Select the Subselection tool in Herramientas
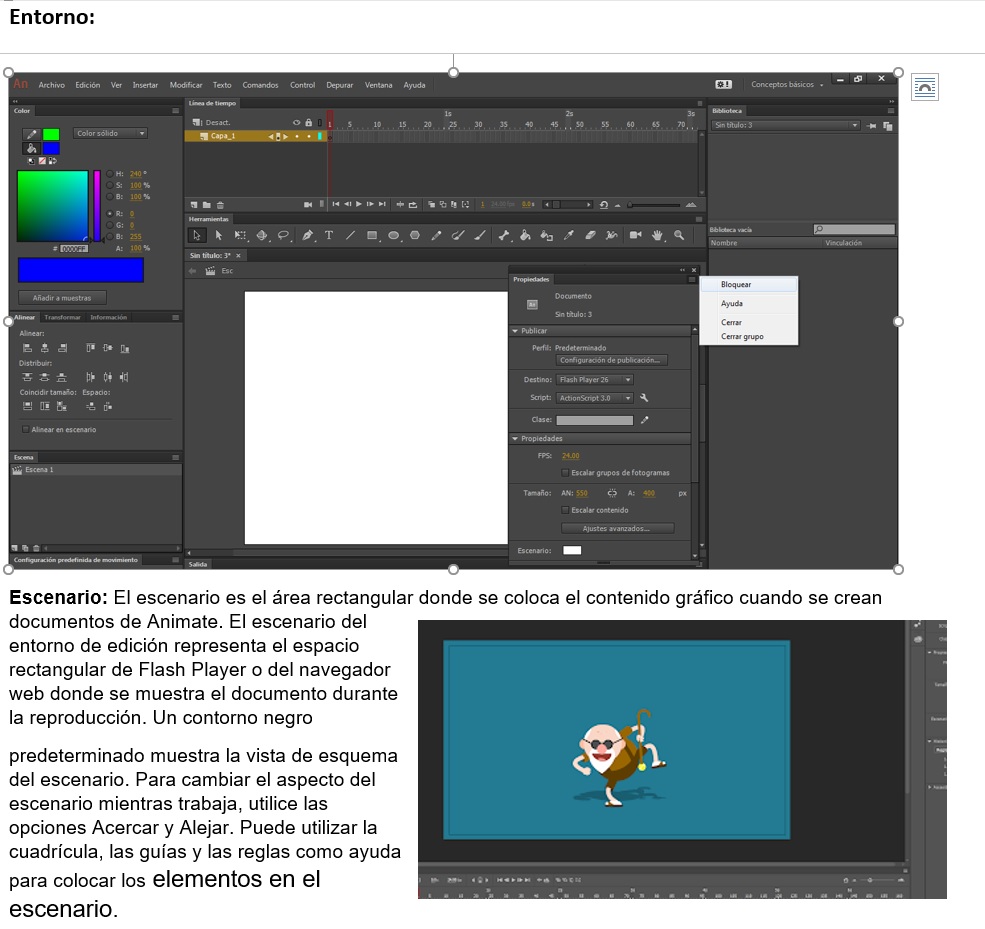 [x=219, y=236]
